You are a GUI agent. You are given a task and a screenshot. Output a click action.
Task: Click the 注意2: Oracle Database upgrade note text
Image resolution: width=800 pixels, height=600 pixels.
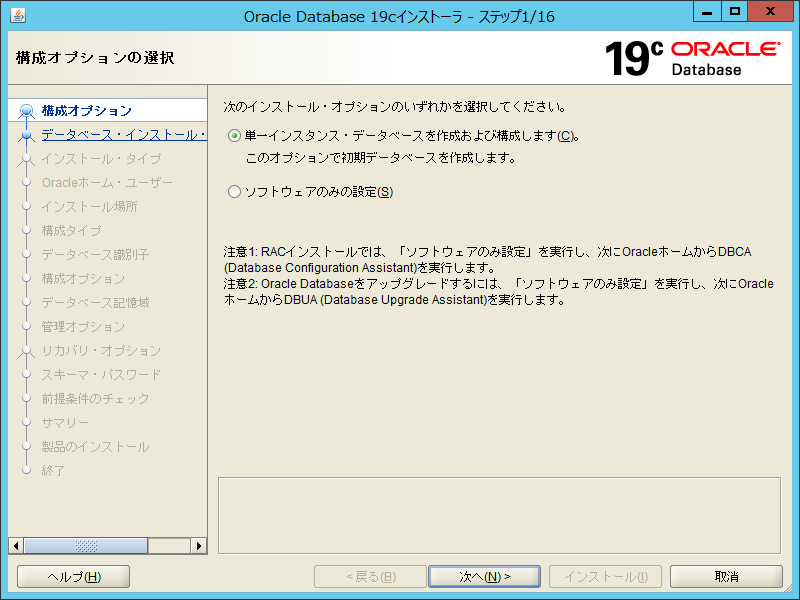[x=498, y=292]
